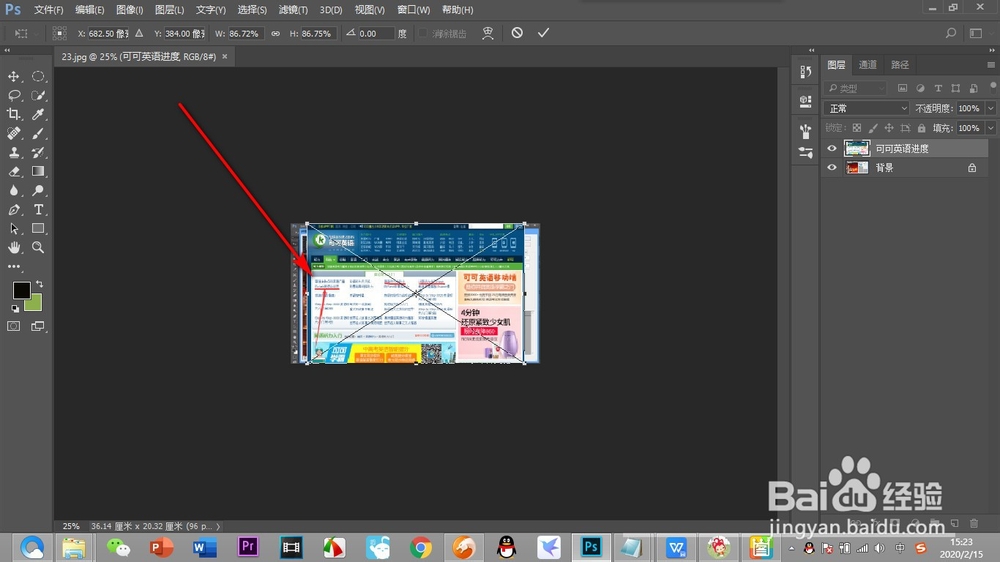Open the workspace switcher icon
Viewport: 1000px width, 562px height.
[x=976, y=33]
